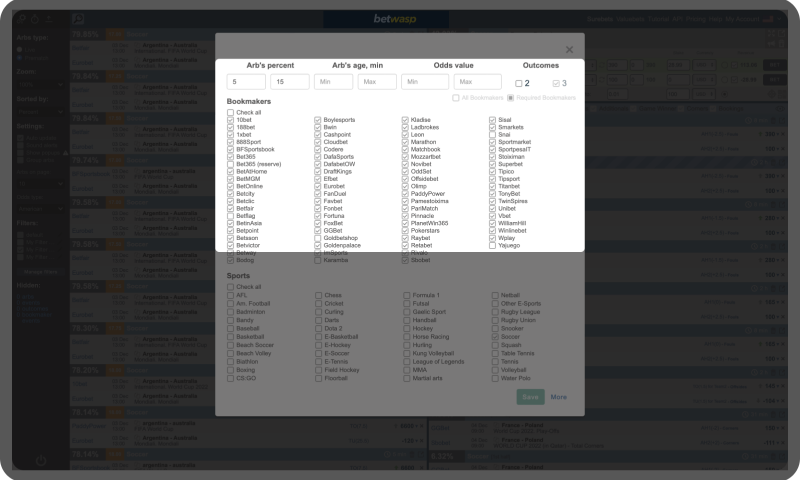The image size is (800, 480).
Task: Select the Live arbs type radio
Action: tap(19, 49)
